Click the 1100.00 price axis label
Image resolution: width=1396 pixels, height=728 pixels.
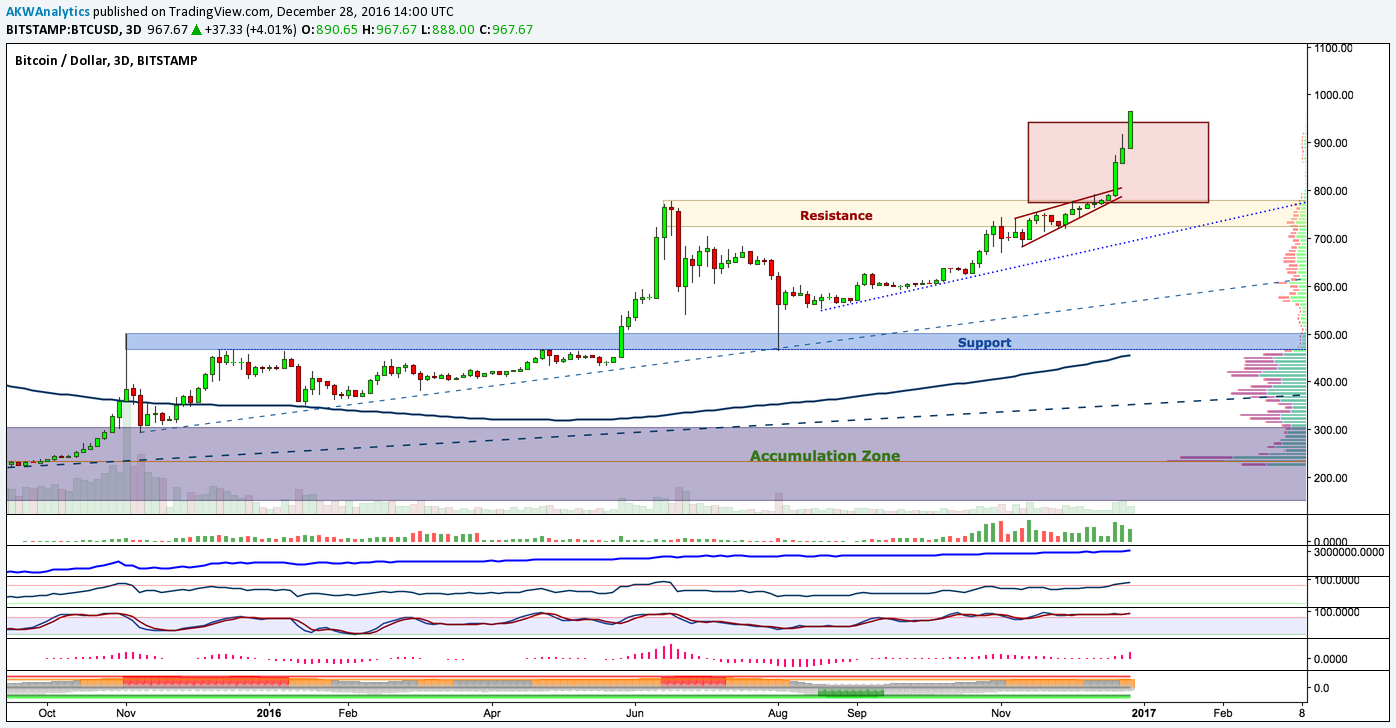1334,48
